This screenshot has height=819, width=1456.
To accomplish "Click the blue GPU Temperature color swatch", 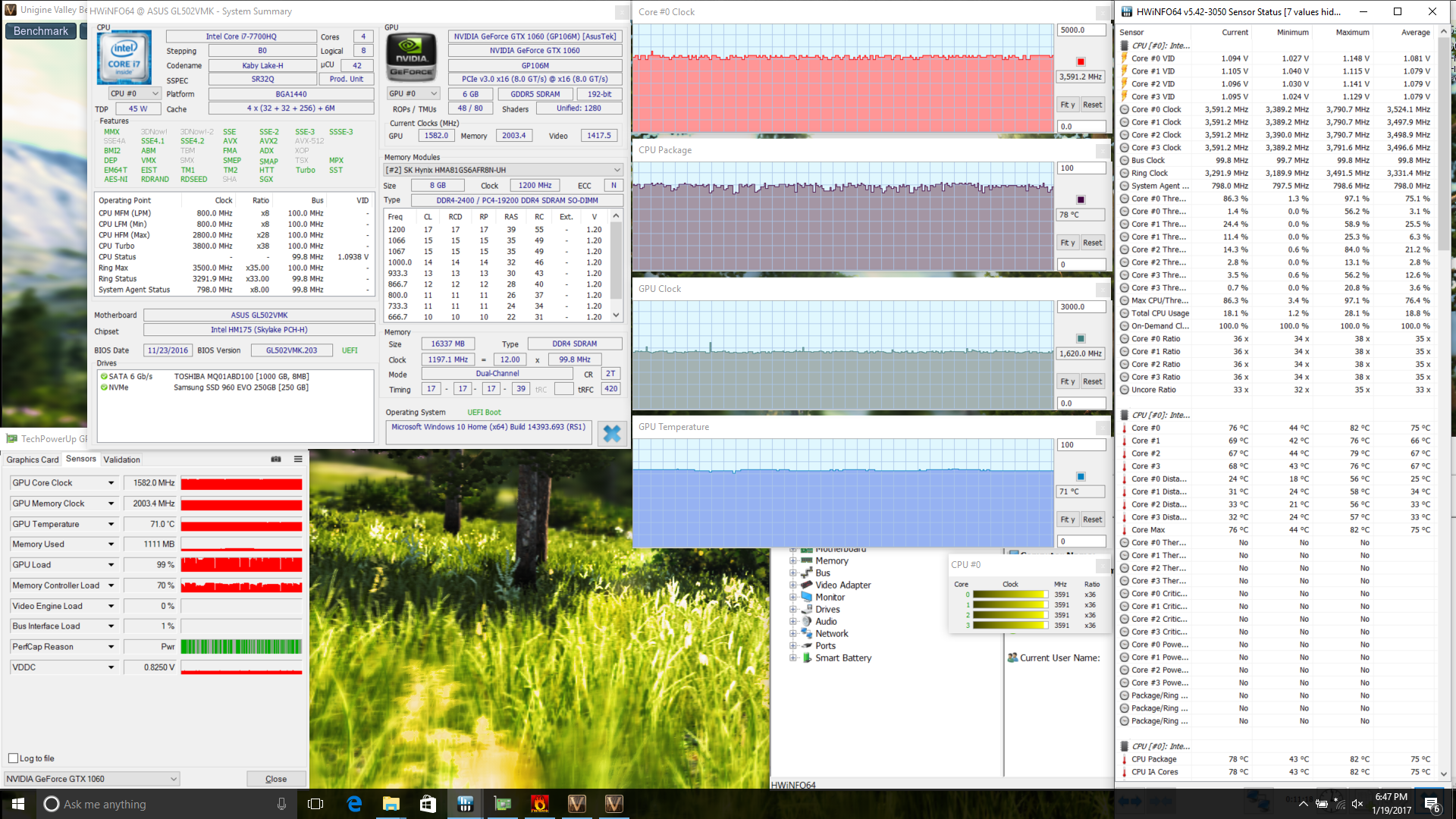I will coord(1081,476).
